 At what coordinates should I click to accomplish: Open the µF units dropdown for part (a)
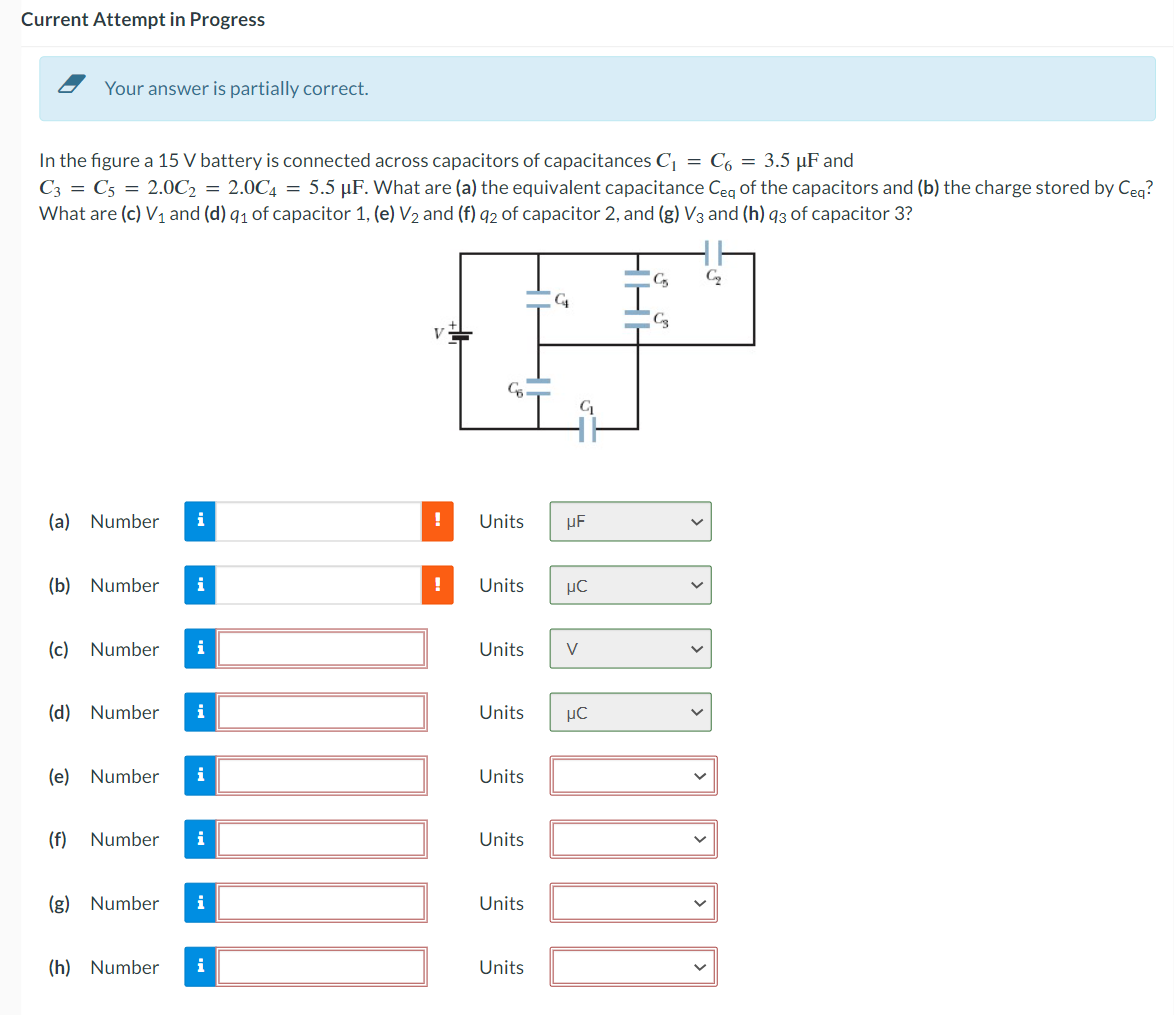[629, 521]
